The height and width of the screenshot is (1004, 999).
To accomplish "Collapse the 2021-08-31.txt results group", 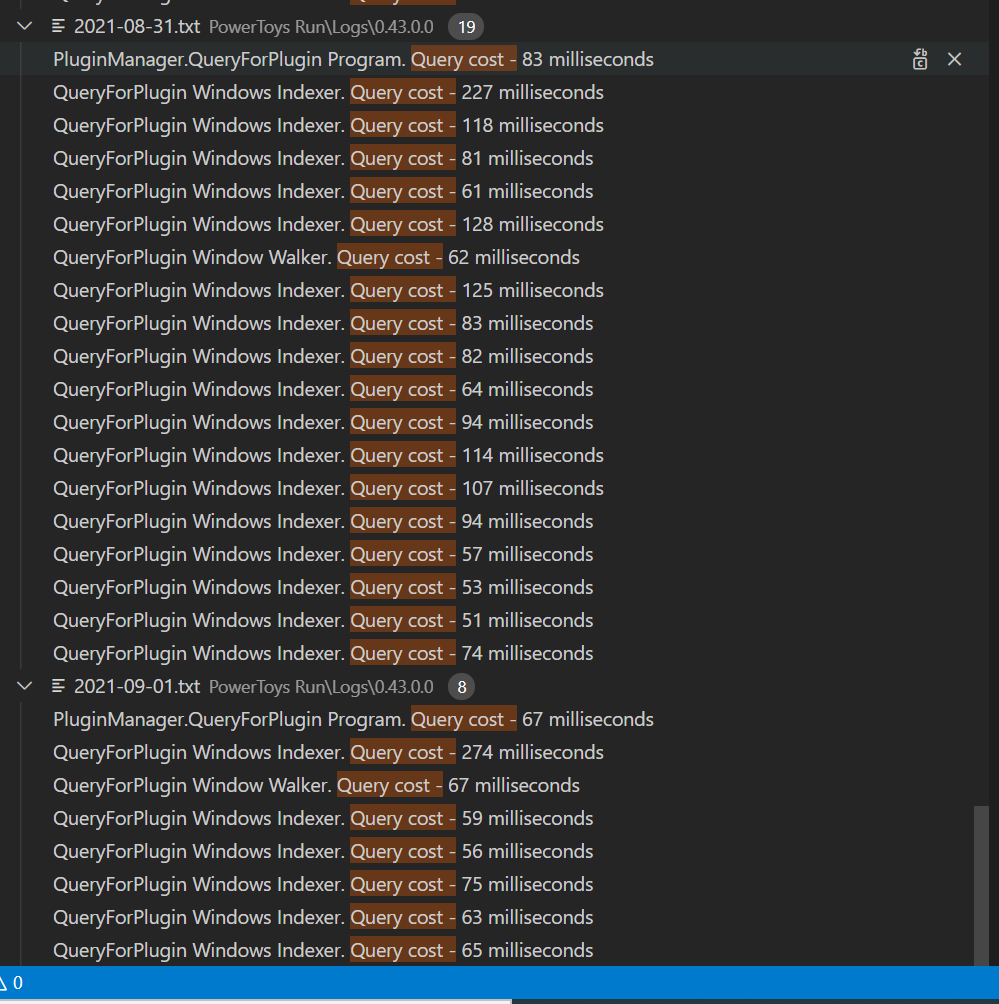I will click(x=24, y=26).
